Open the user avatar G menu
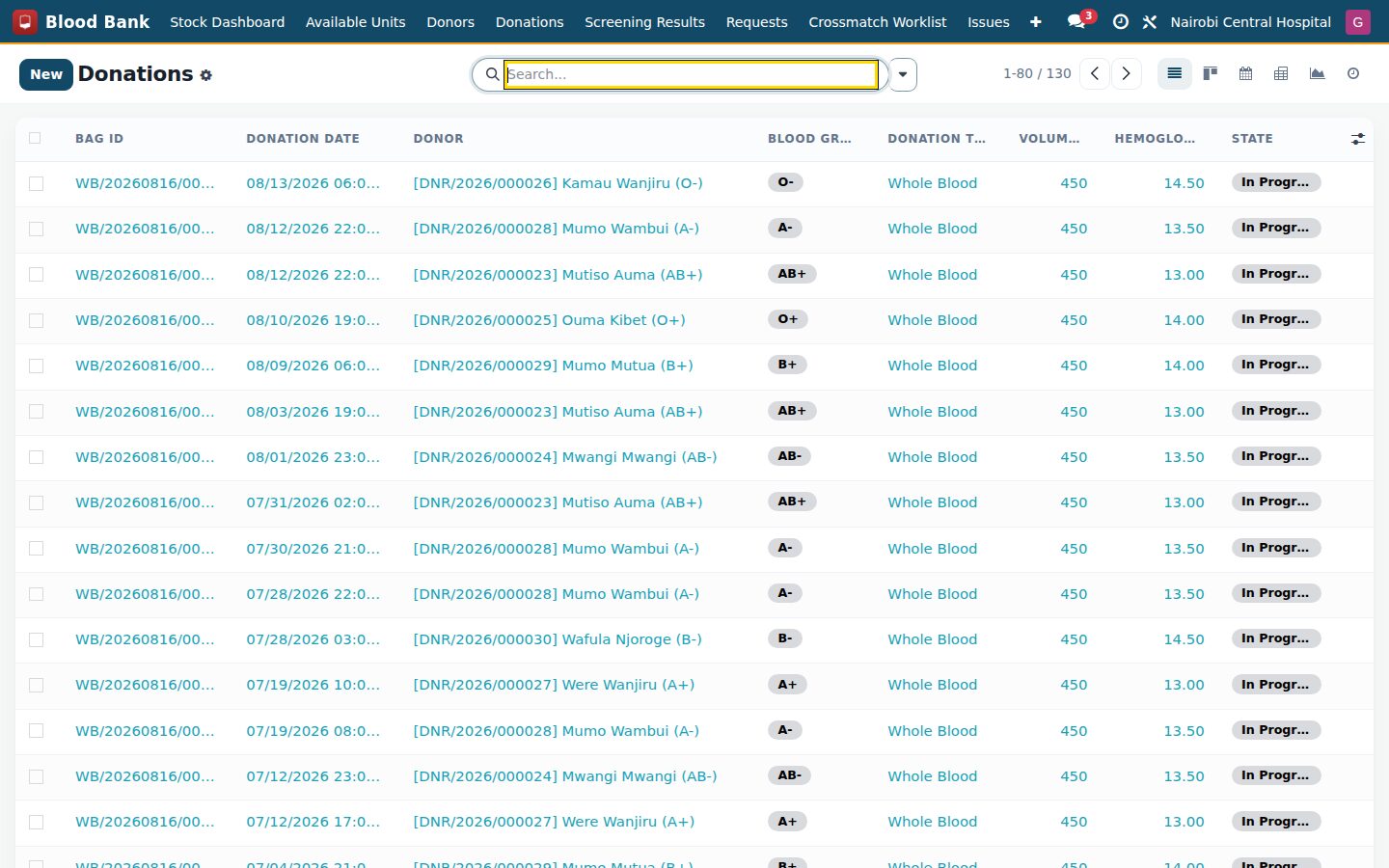 [x=1357, y=21]
